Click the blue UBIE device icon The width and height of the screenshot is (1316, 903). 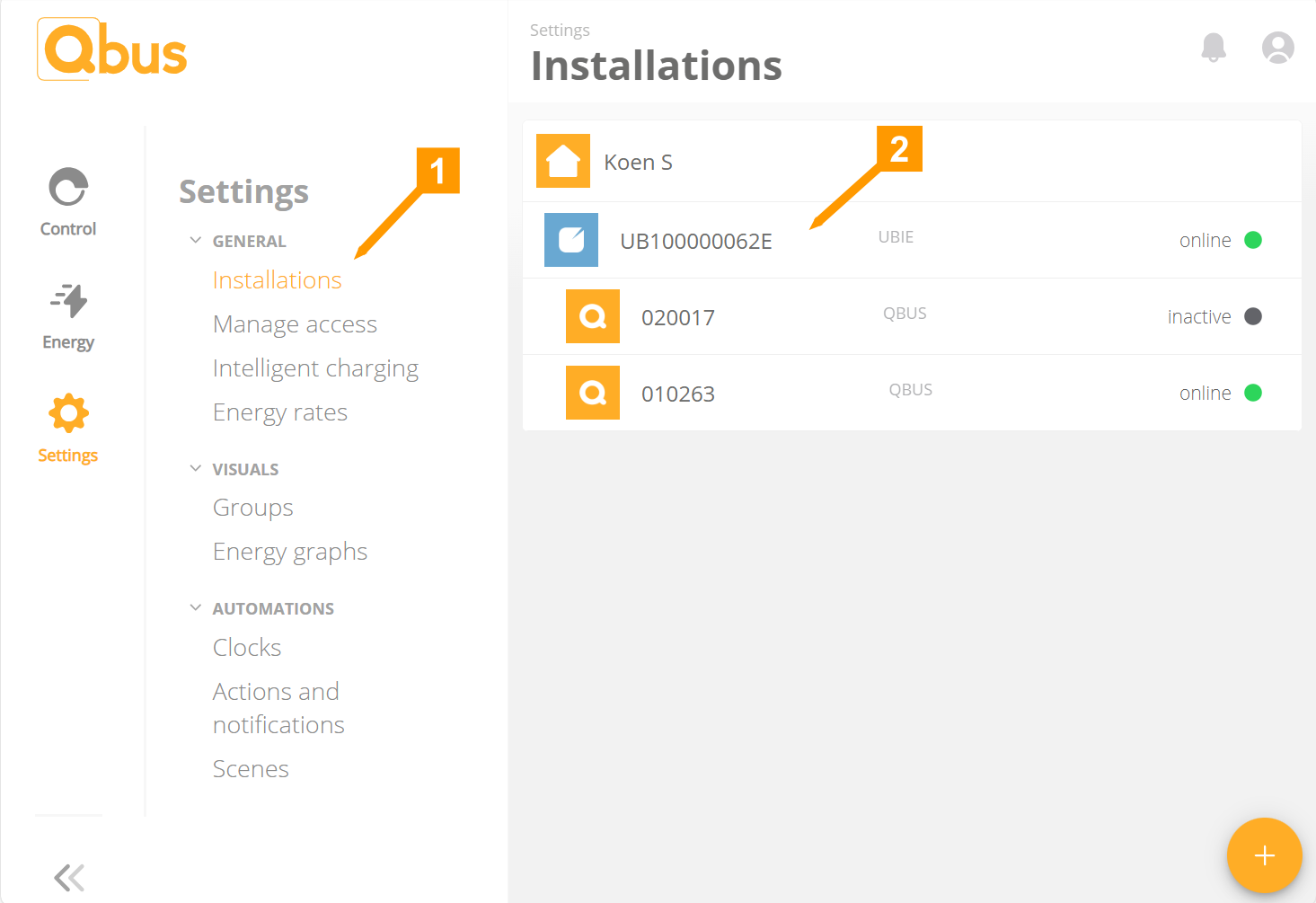pos(571,240)
